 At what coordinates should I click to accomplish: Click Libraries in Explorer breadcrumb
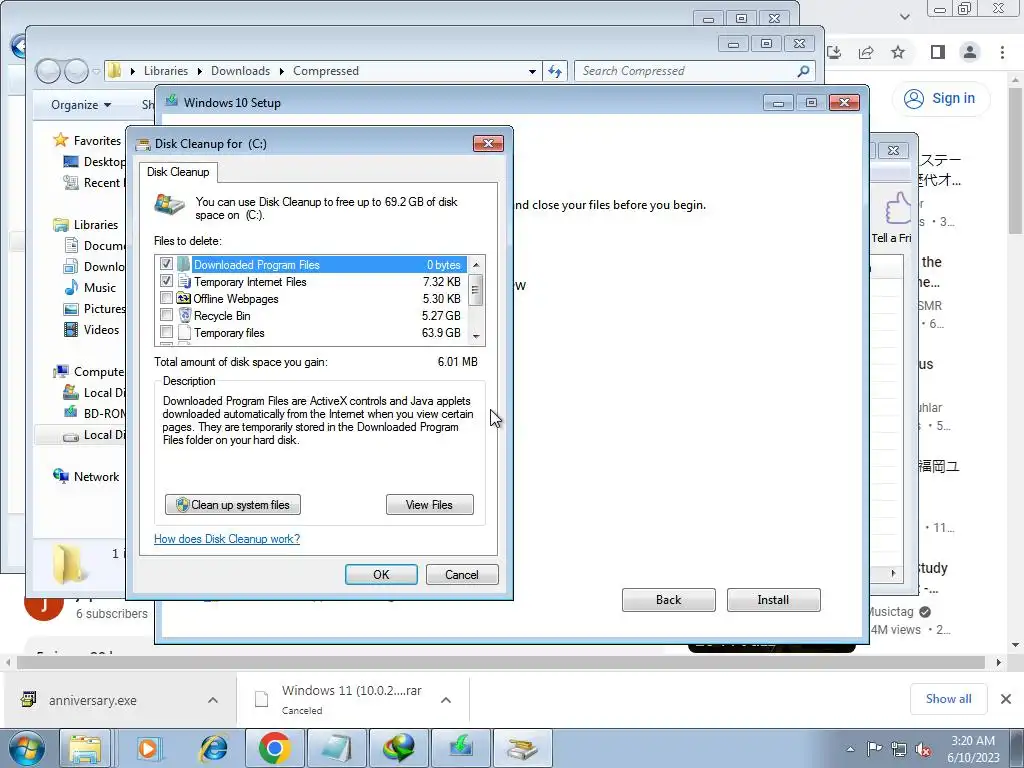(x=166, y=71)
